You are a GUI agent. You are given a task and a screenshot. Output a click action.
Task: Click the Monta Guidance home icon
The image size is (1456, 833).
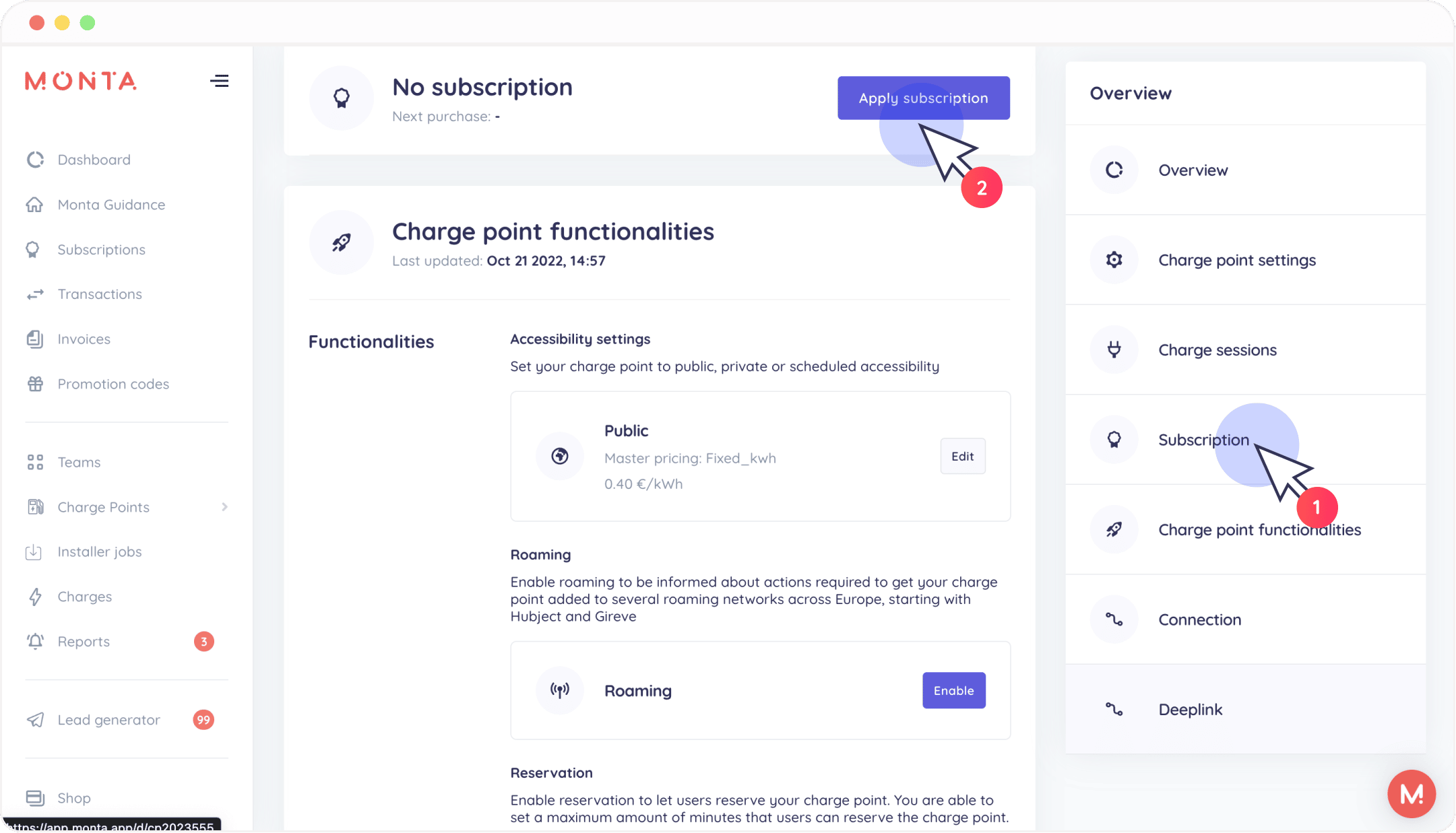pos(35,205)
